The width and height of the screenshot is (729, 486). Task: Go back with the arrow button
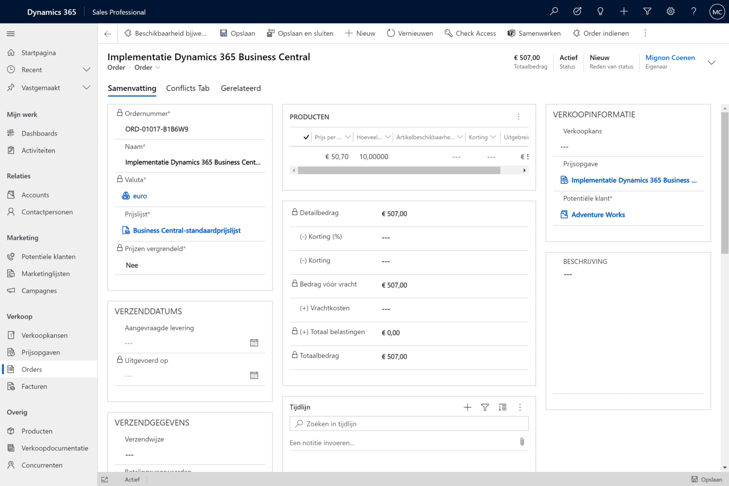tap(108, 33)
